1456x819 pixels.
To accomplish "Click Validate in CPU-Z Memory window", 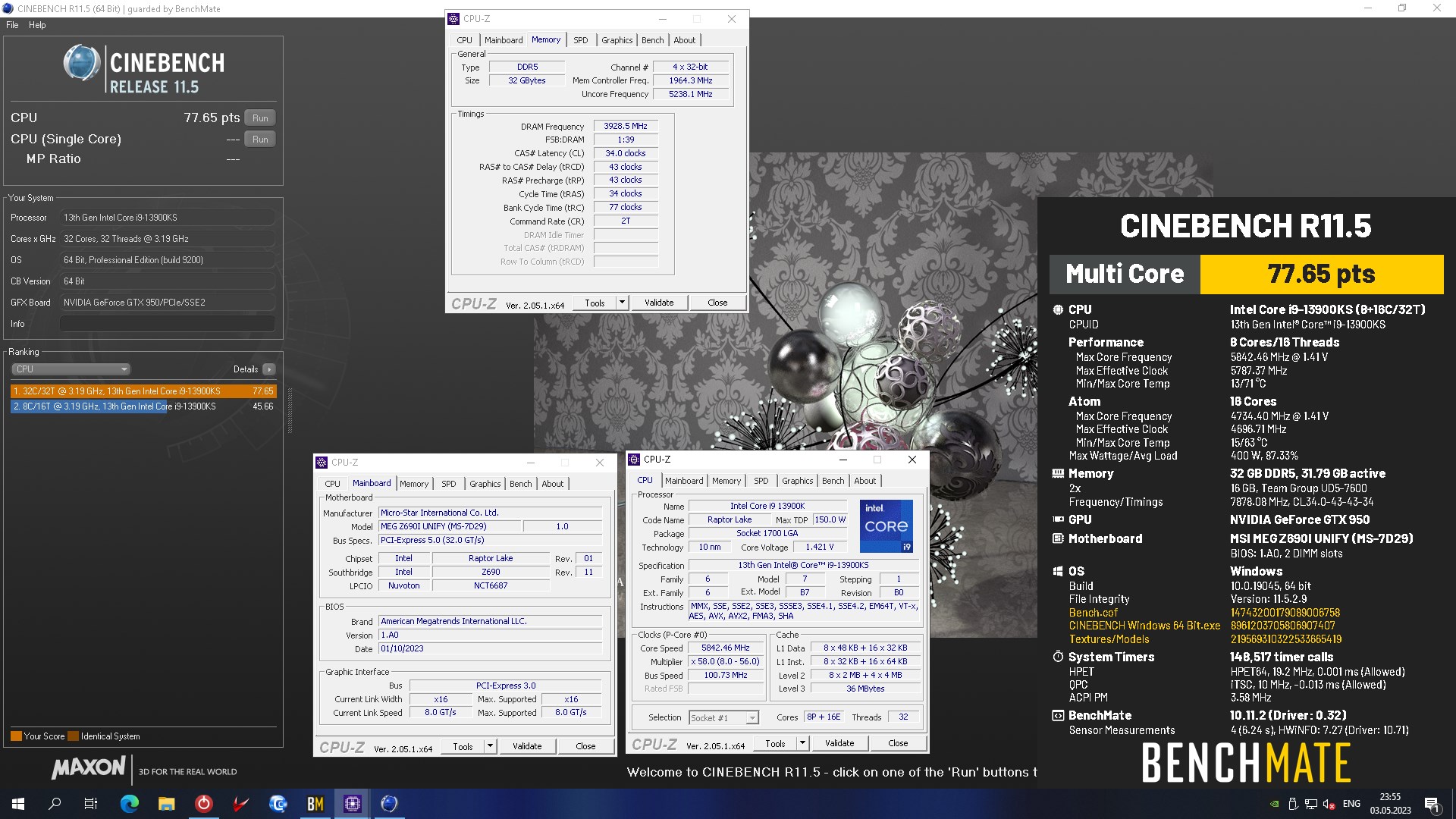I will click(659, 303).
